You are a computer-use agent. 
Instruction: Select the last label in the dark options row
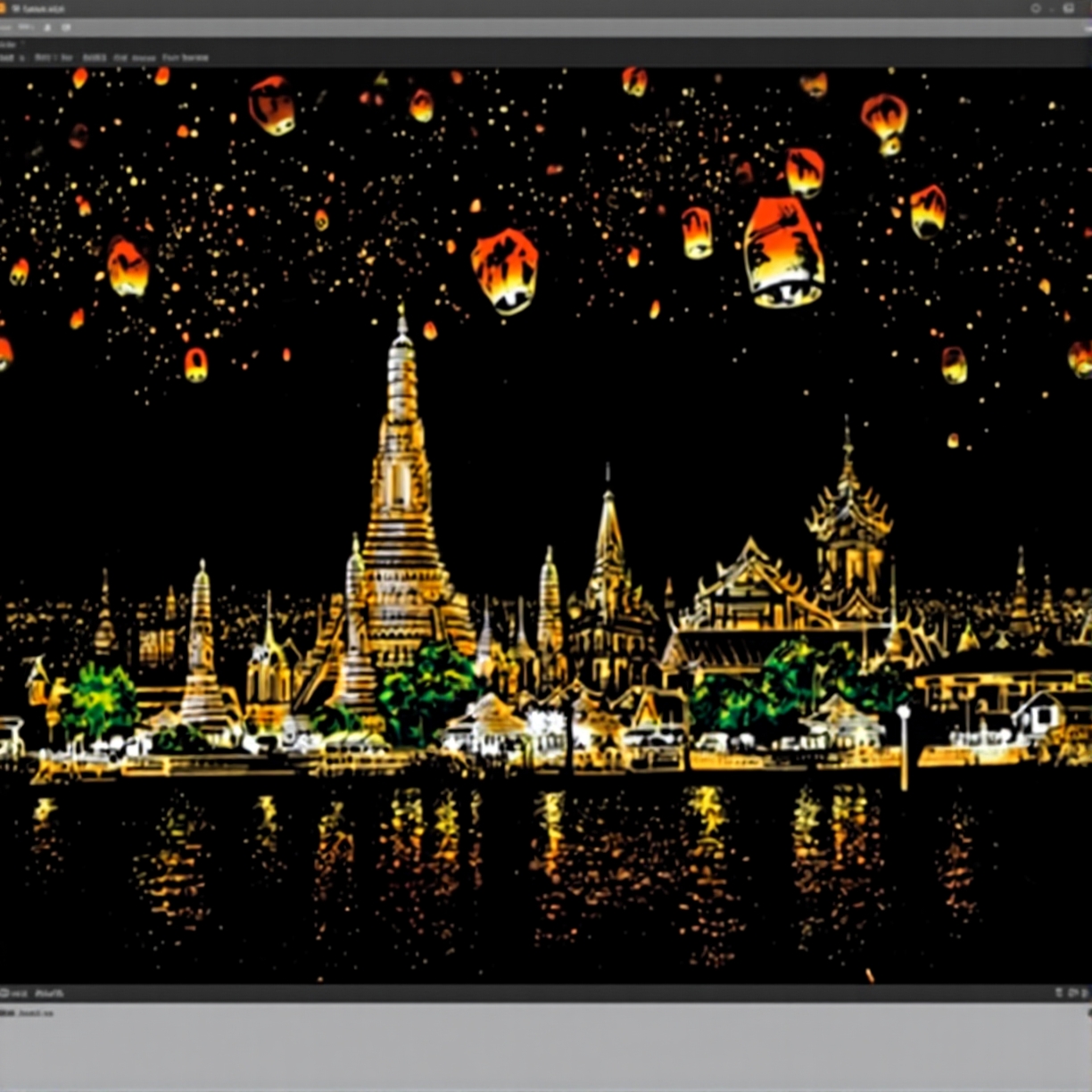[x=186, y=58]
